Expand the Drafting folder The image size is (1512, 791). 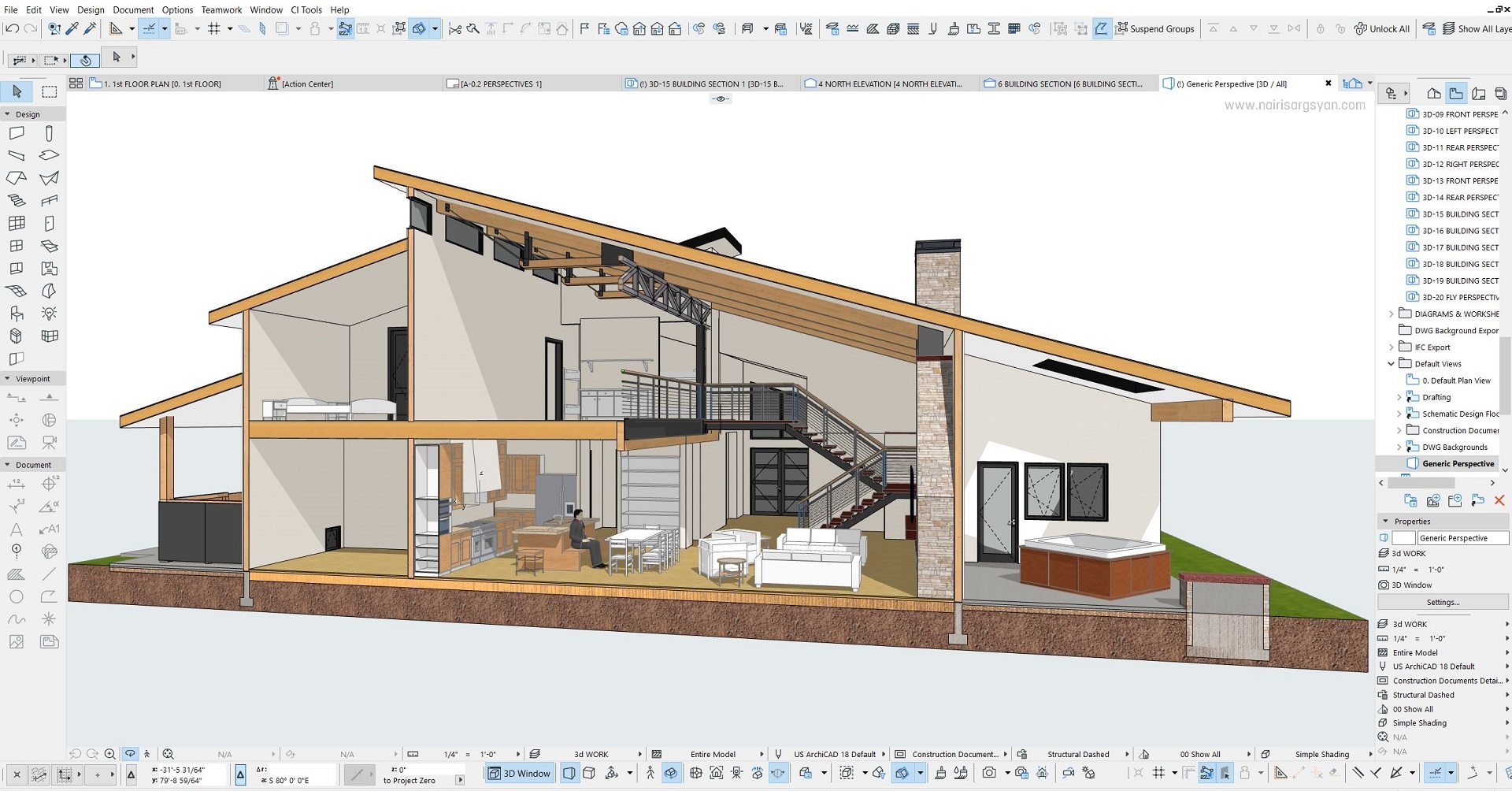(1399, 397)
